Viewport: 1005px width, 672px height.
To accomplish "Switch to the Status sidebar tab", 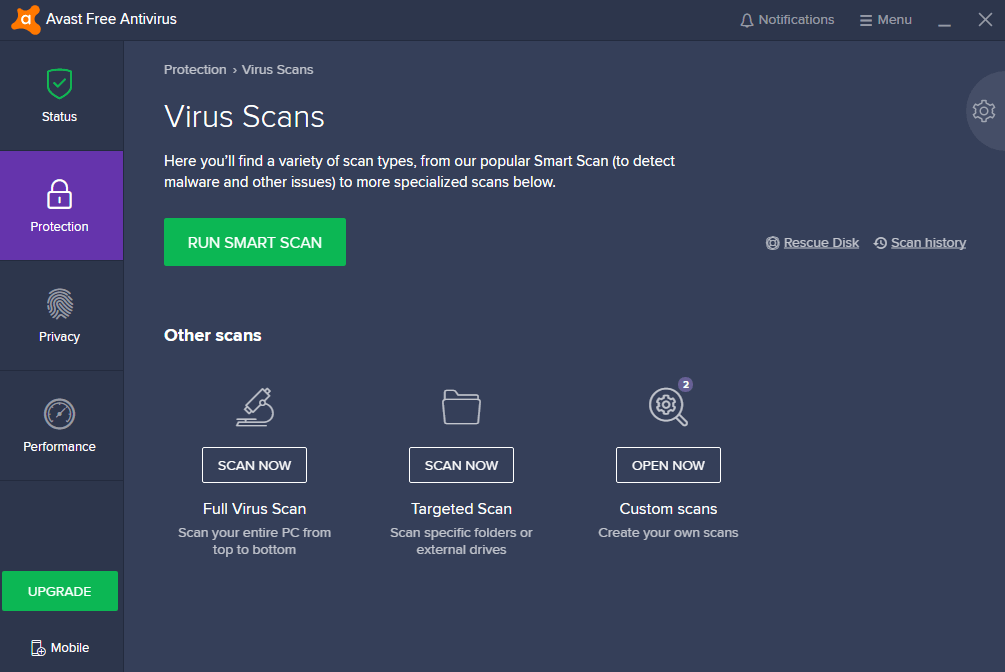I will 62,96.
